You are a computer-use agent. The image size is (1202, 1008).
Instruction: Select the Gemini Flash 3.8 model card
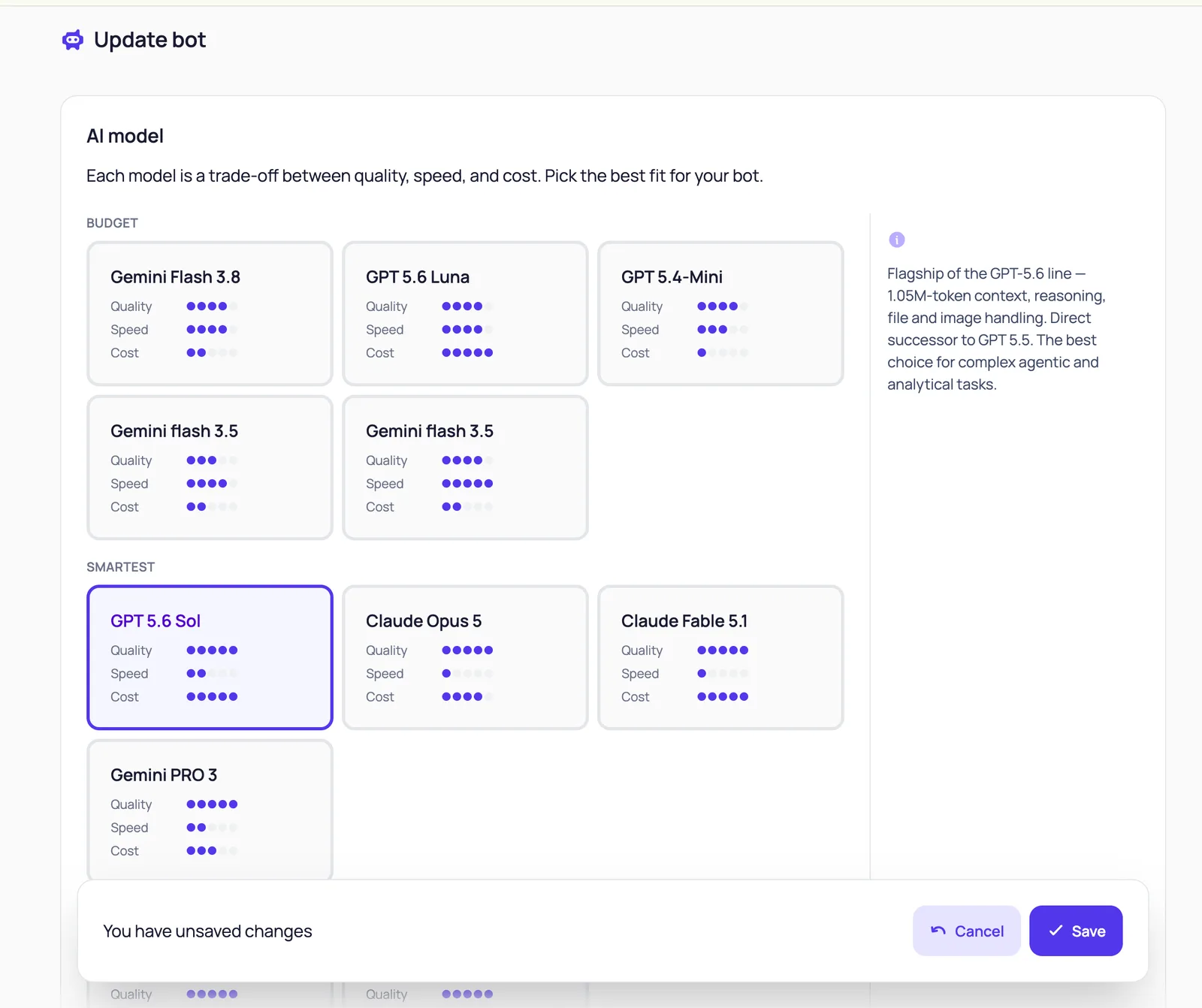pos(210,313)
